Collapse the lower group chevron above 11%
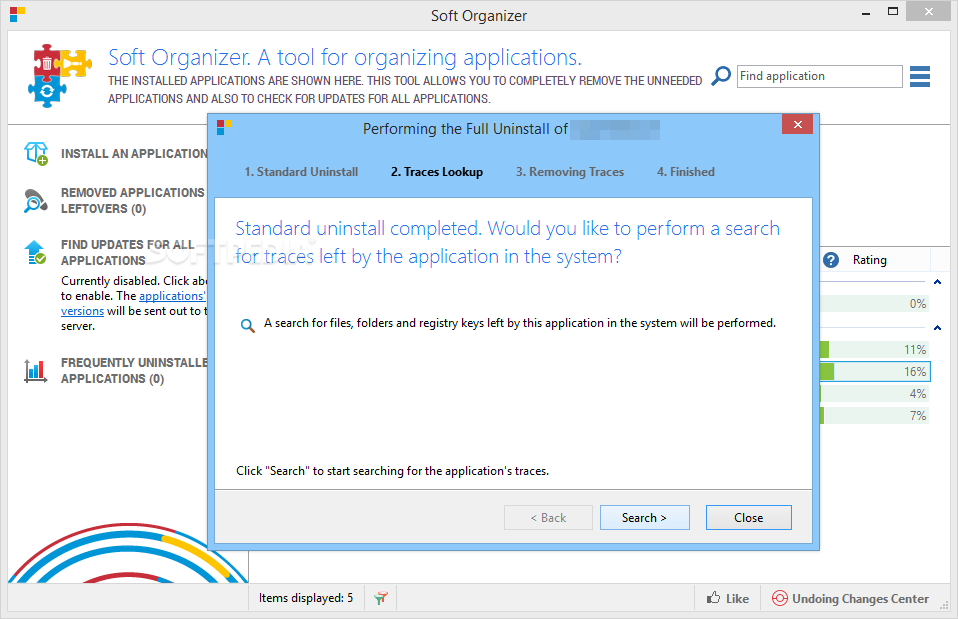The height and width of the screenshot is (619, 958). click(937, 328)
